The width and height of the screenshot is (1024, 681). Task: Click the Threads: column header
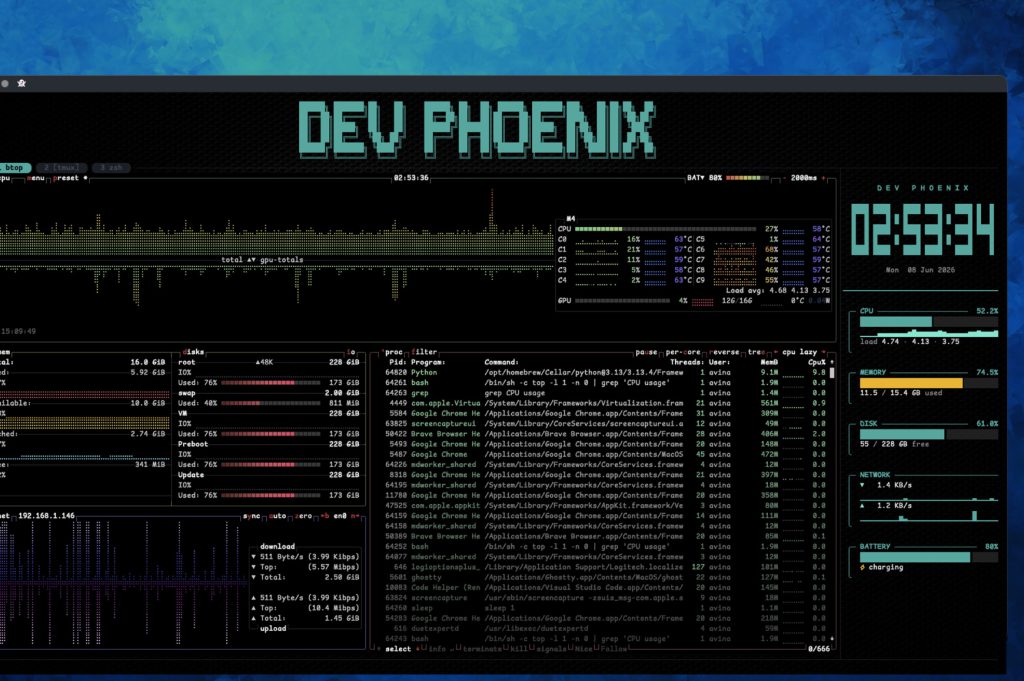(x=687, y=362)
